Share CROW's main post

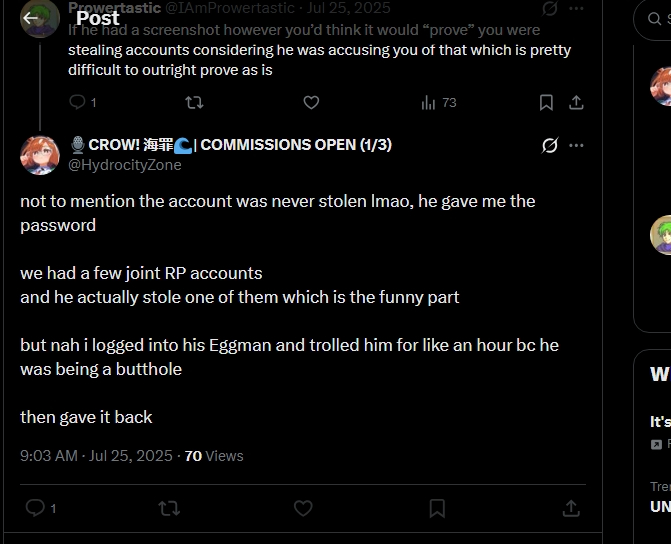pos(571,508)
